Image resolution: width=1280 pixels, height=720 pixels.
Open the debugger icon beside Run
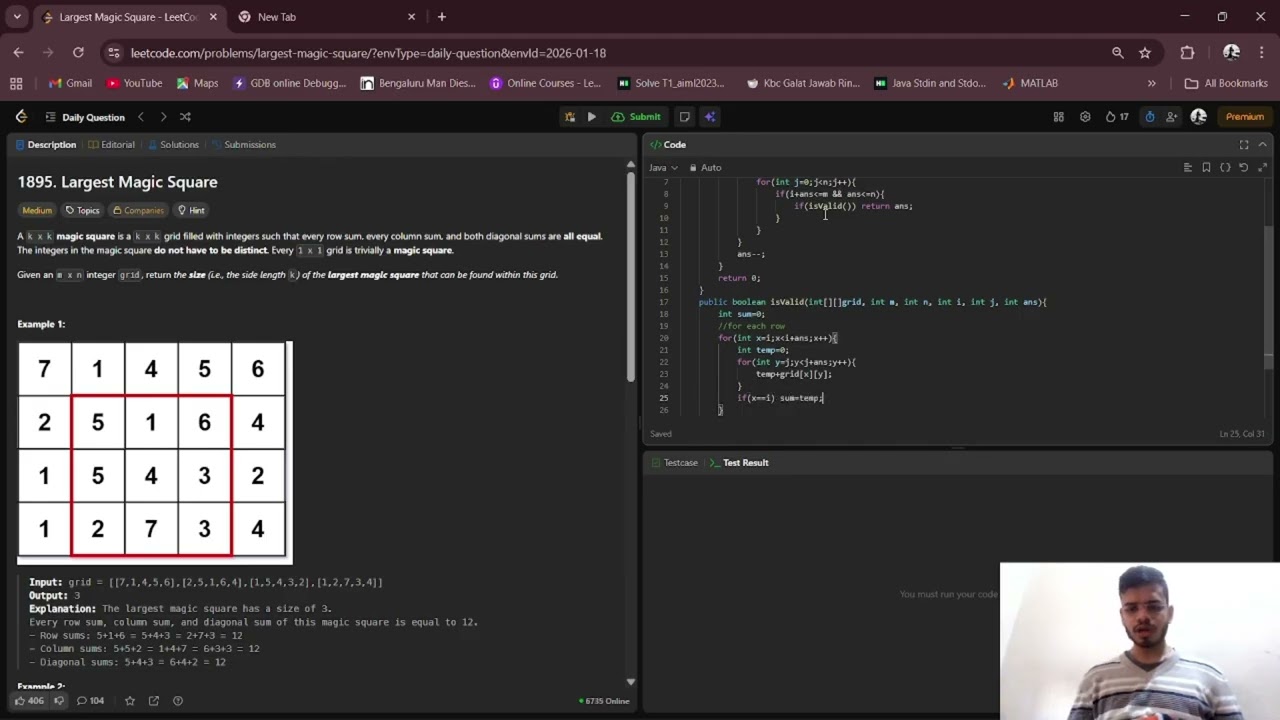pyautogui.click(x=570, y=117)
